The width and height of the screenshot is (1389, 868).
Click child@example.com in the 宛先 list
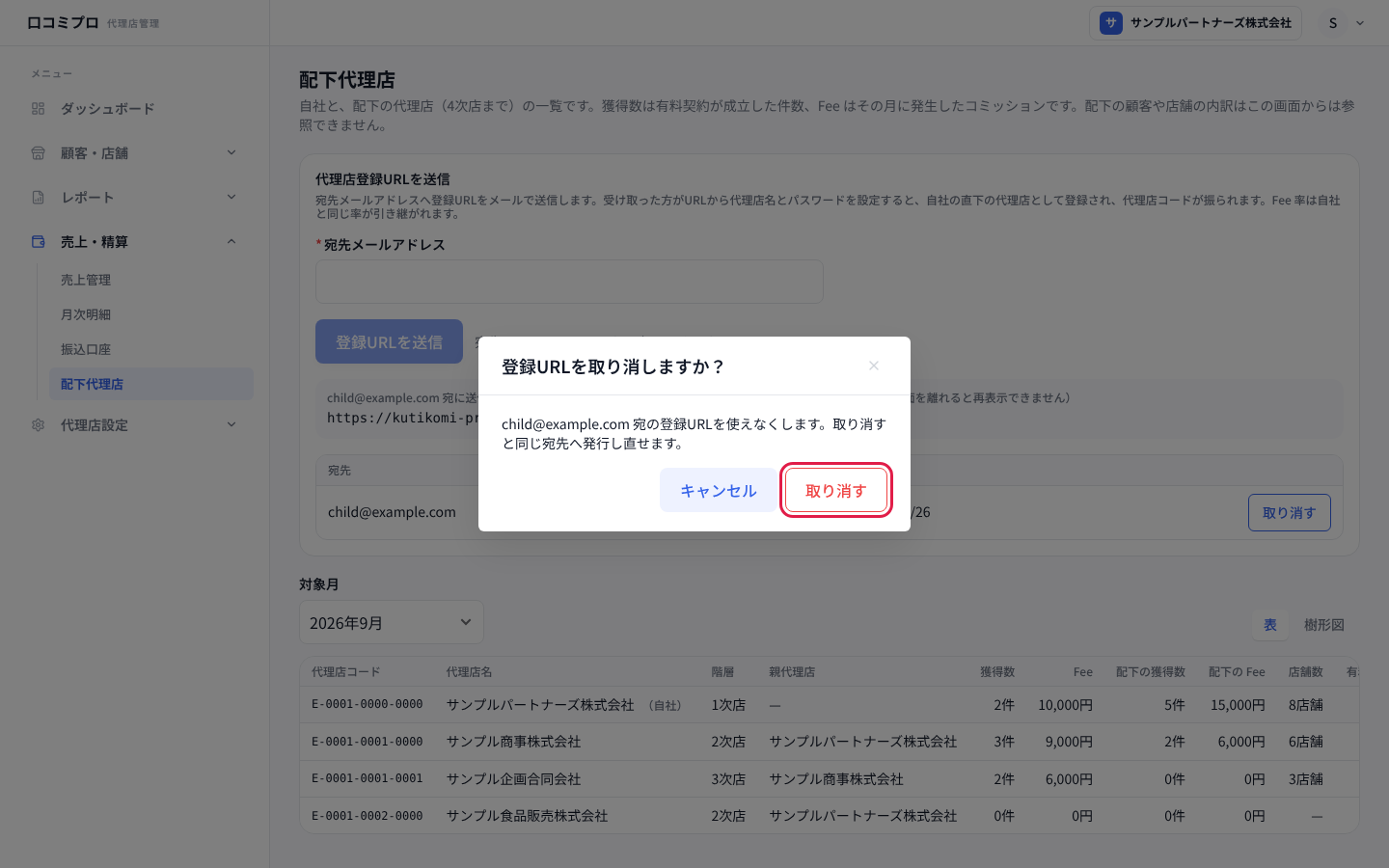point(392,512)
